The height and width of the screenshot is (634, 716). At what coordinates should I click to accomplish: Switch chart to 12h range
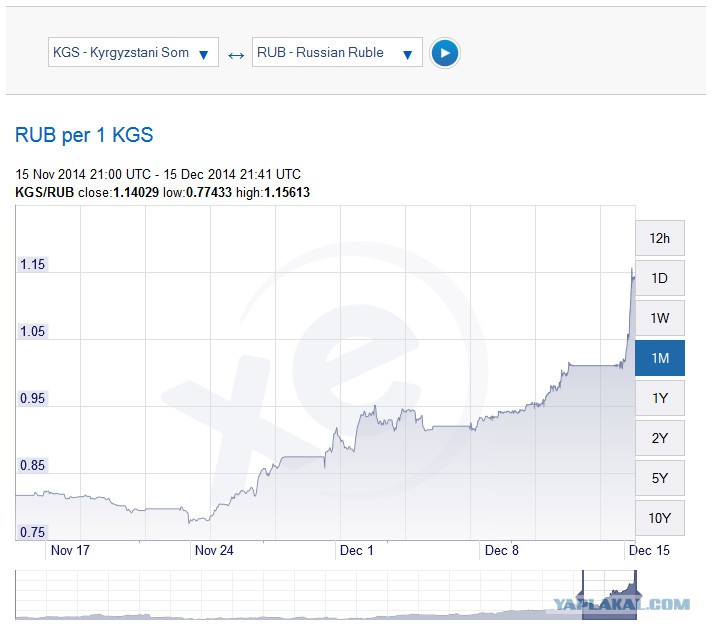coord(659,238)
